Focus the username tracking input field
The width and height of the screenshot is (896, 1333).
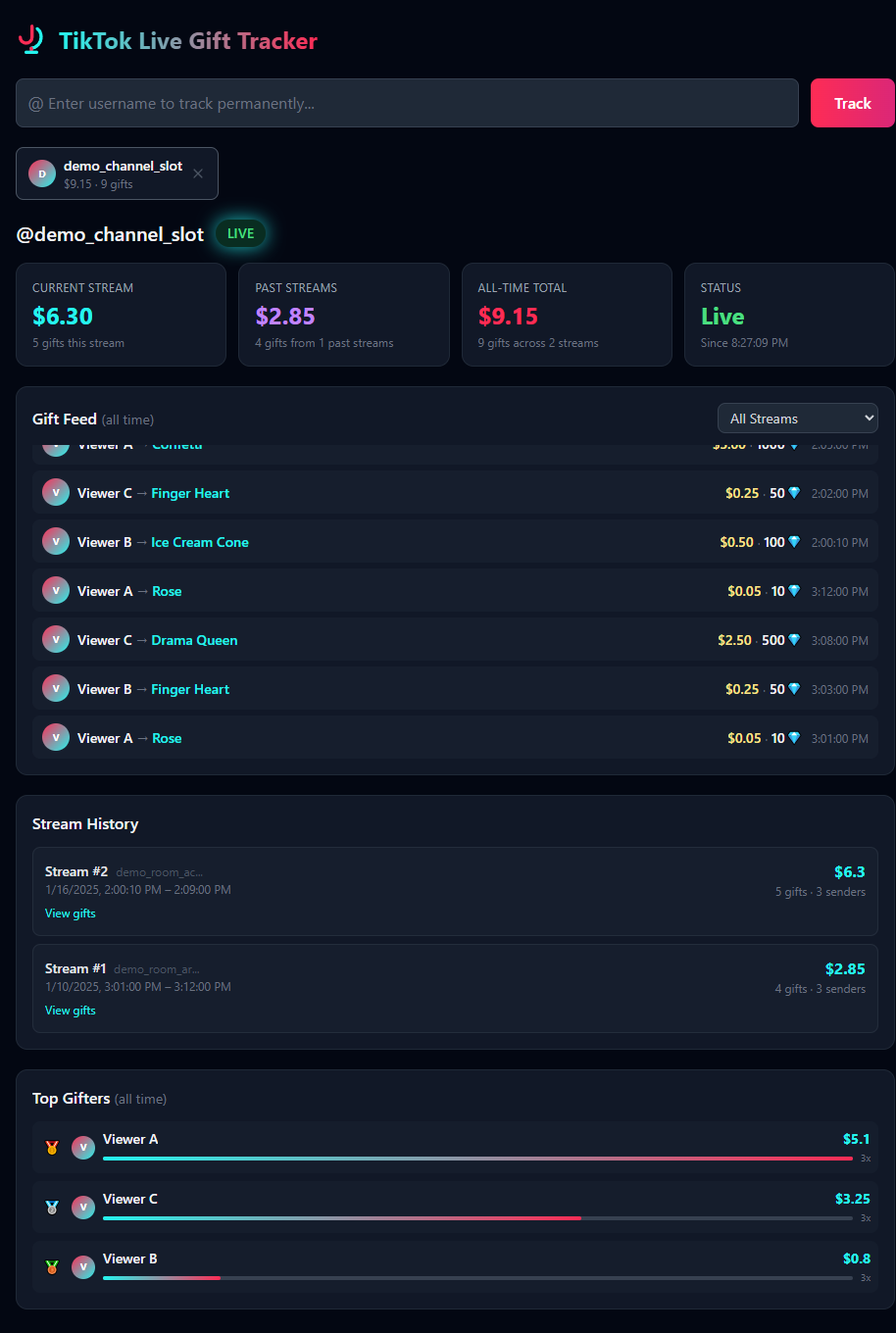point(407,103)
